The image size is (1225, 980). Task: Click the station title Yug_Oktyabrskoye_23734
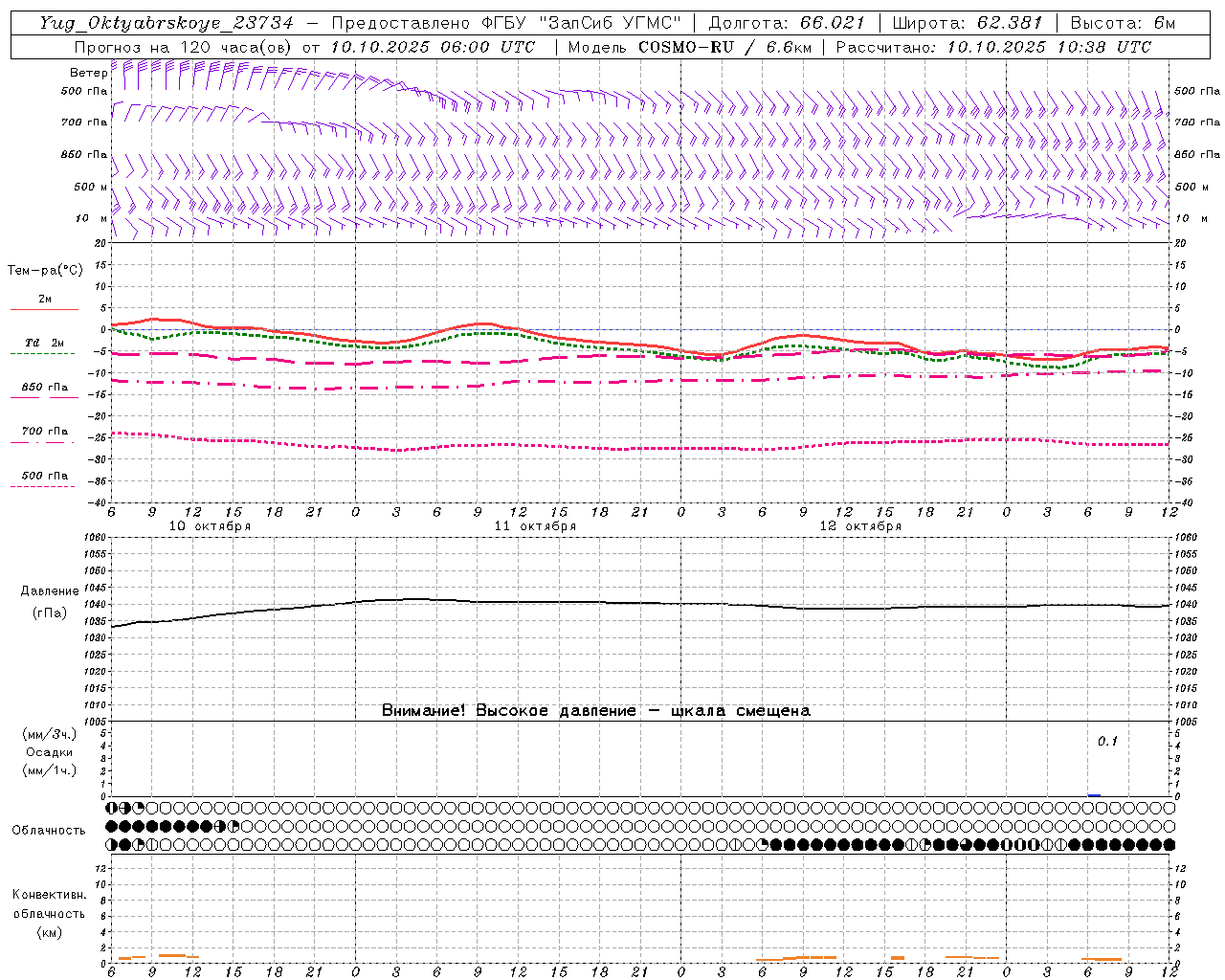[x=167, y=23]
